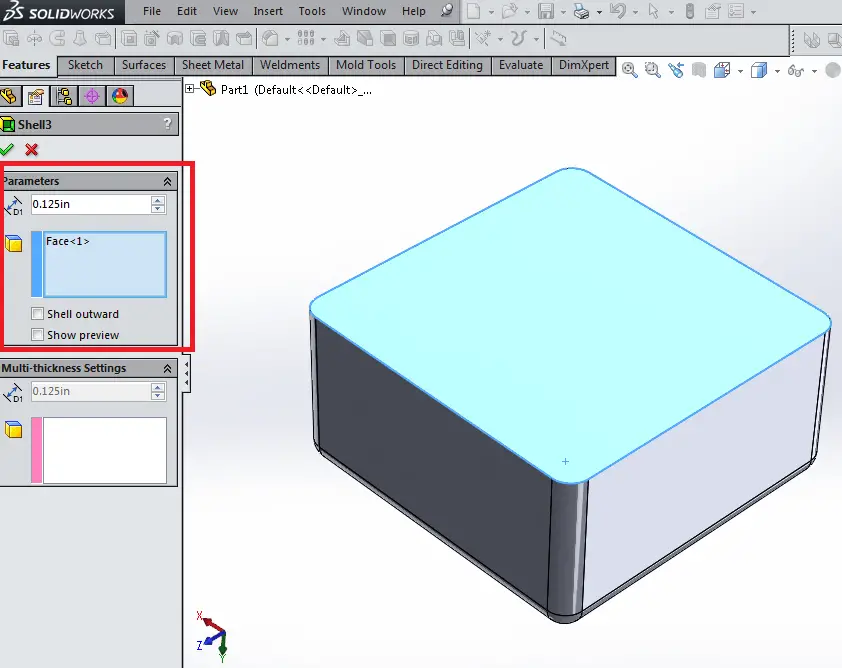842x668 pixels.
Task: Open the Curves dropdown arrow
Action: [536, 39]
